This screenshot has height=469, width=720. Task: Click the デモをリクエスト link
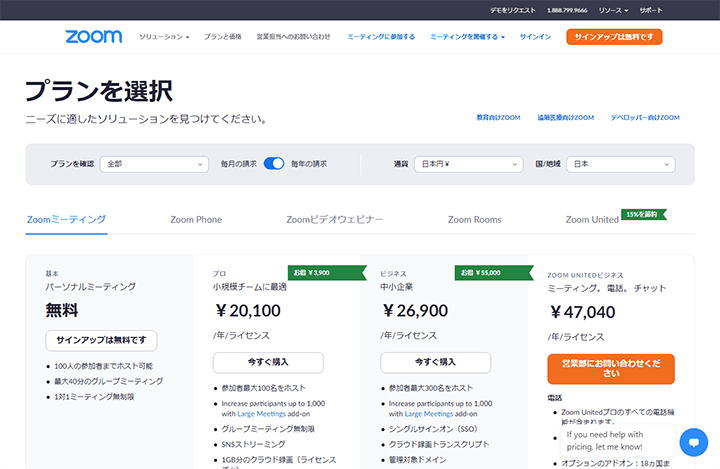pos(511,10)
